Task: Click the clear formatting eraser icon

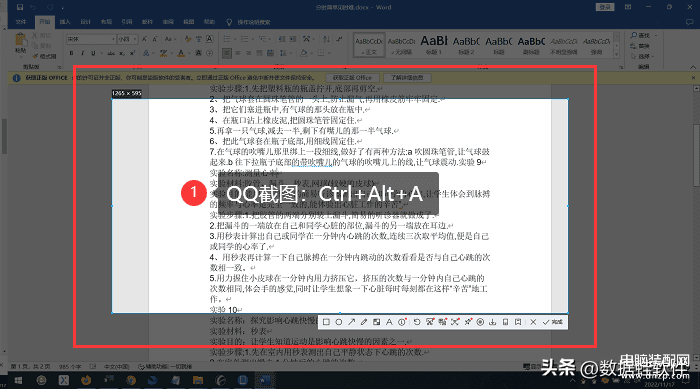Action: 188,39
